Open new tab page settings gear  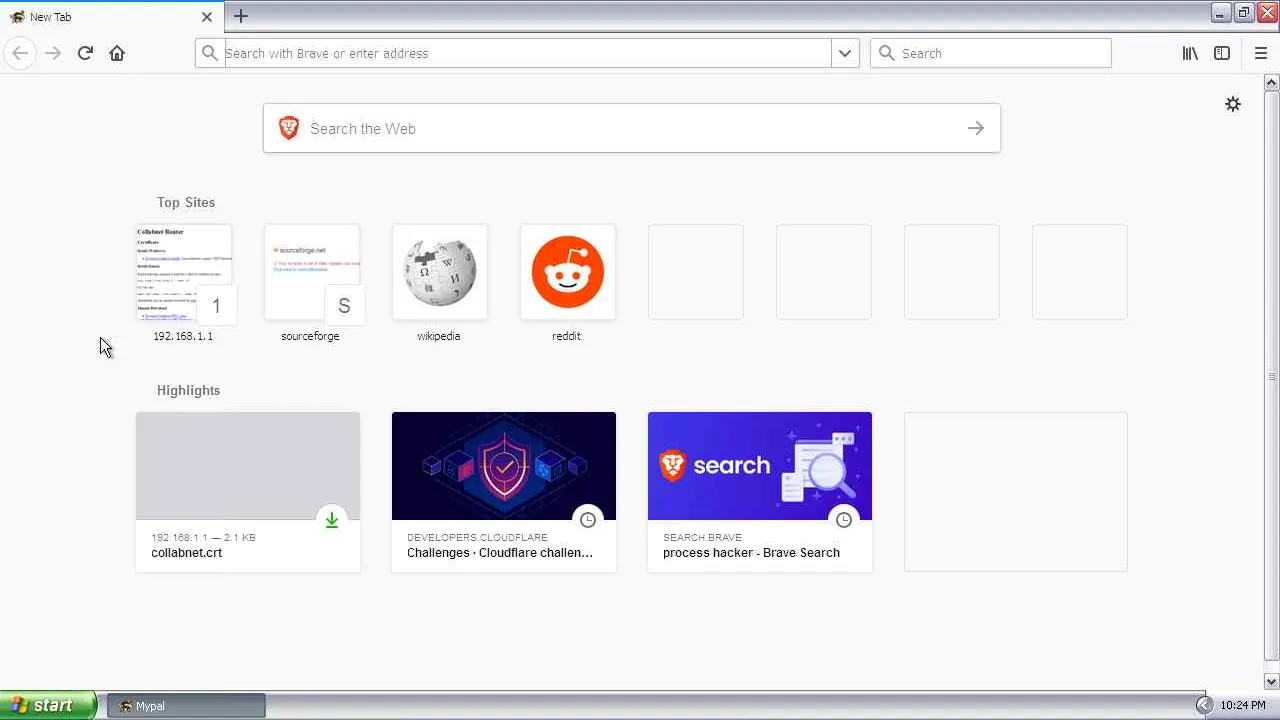pos(1233,104)
